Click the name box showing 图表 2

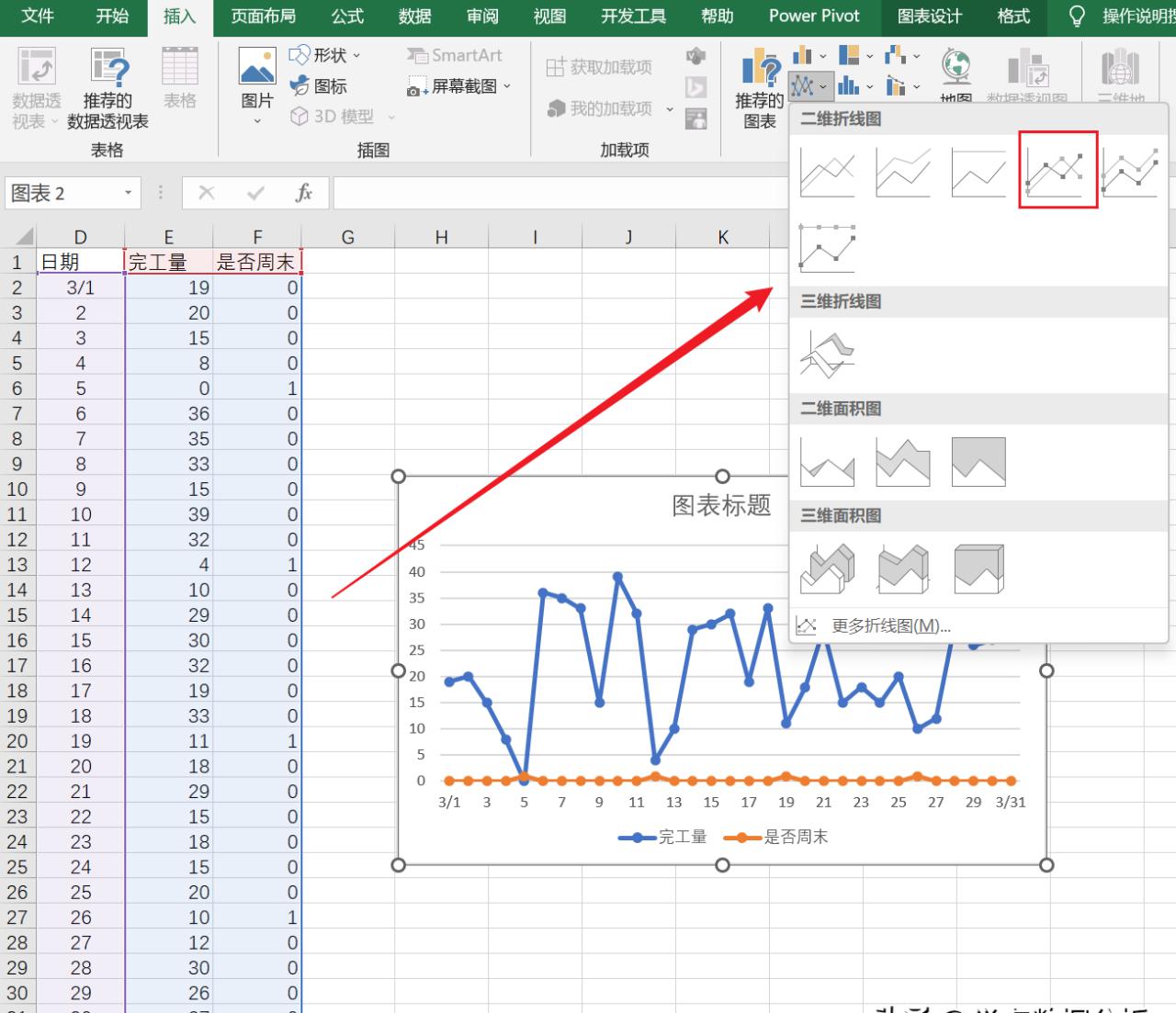click(62, 193)
